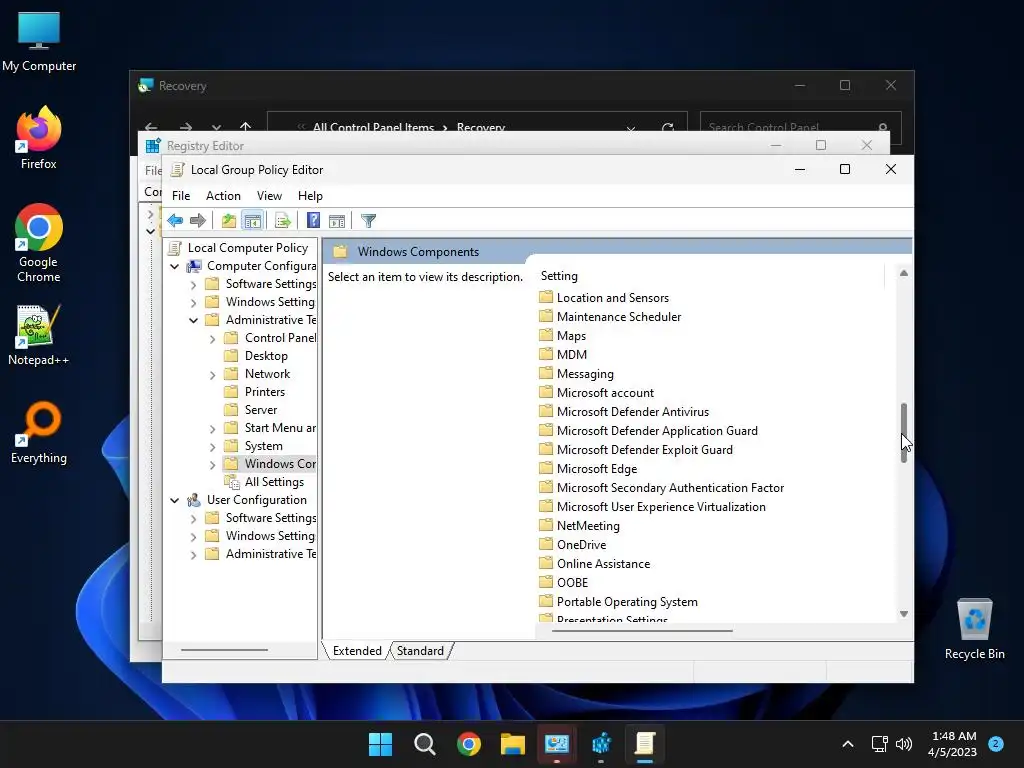This screenshot has height=768, width=1024.
Task: Click the Export List toolbar icon
Action: point(283,221)
